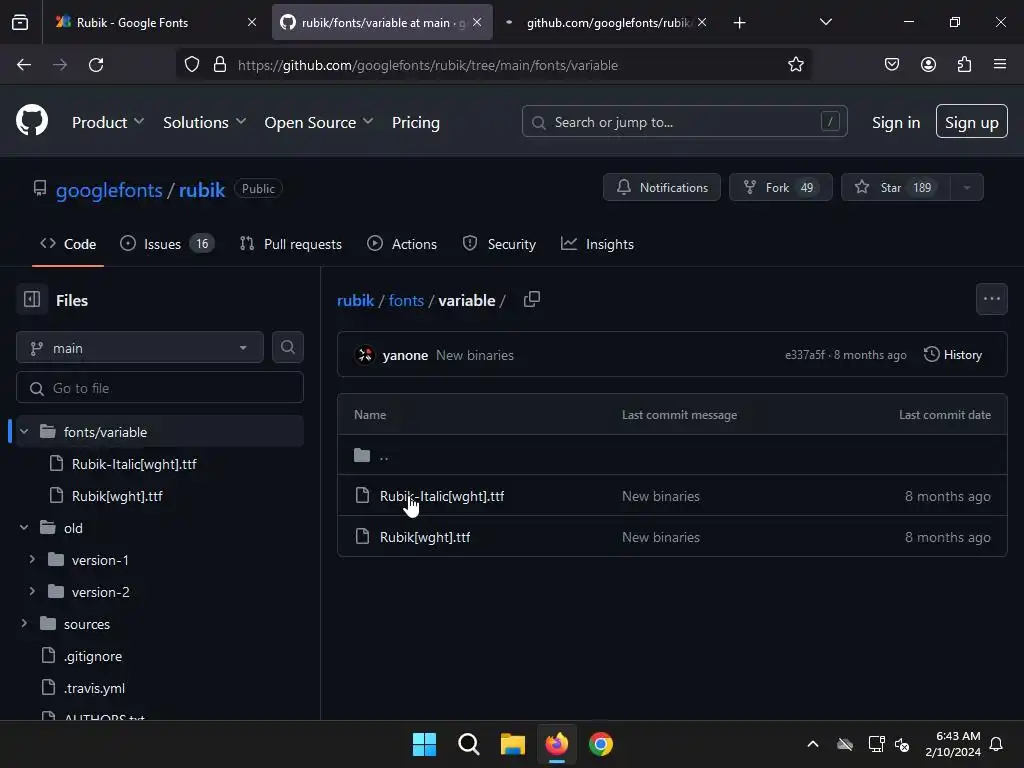Open the Firefox application menu
Image resolution: width=1024 pixels, height=768 pixels.
point(999,64)
